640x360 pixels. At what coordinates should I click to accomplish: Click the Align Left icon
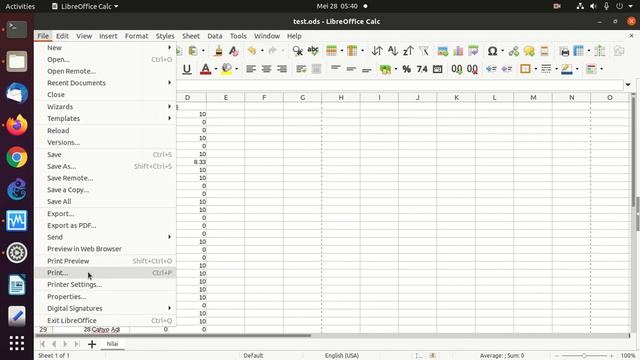tap(251, 69)
